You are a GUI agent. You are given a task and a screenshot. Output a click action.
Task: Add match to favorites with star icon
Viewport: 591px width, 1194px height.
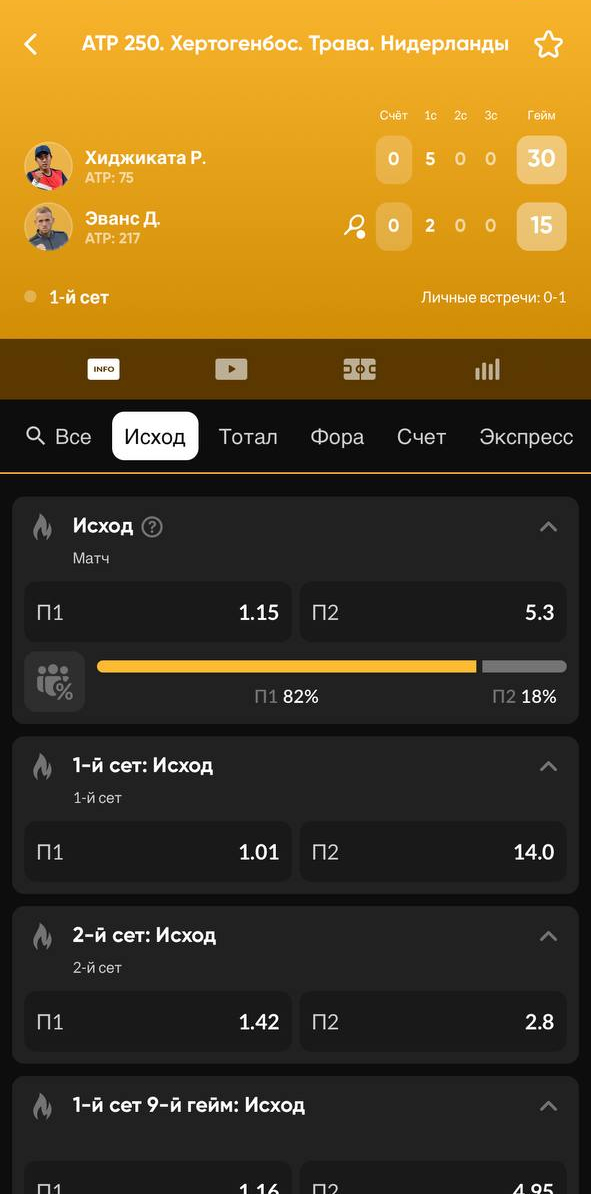(548, 45)
